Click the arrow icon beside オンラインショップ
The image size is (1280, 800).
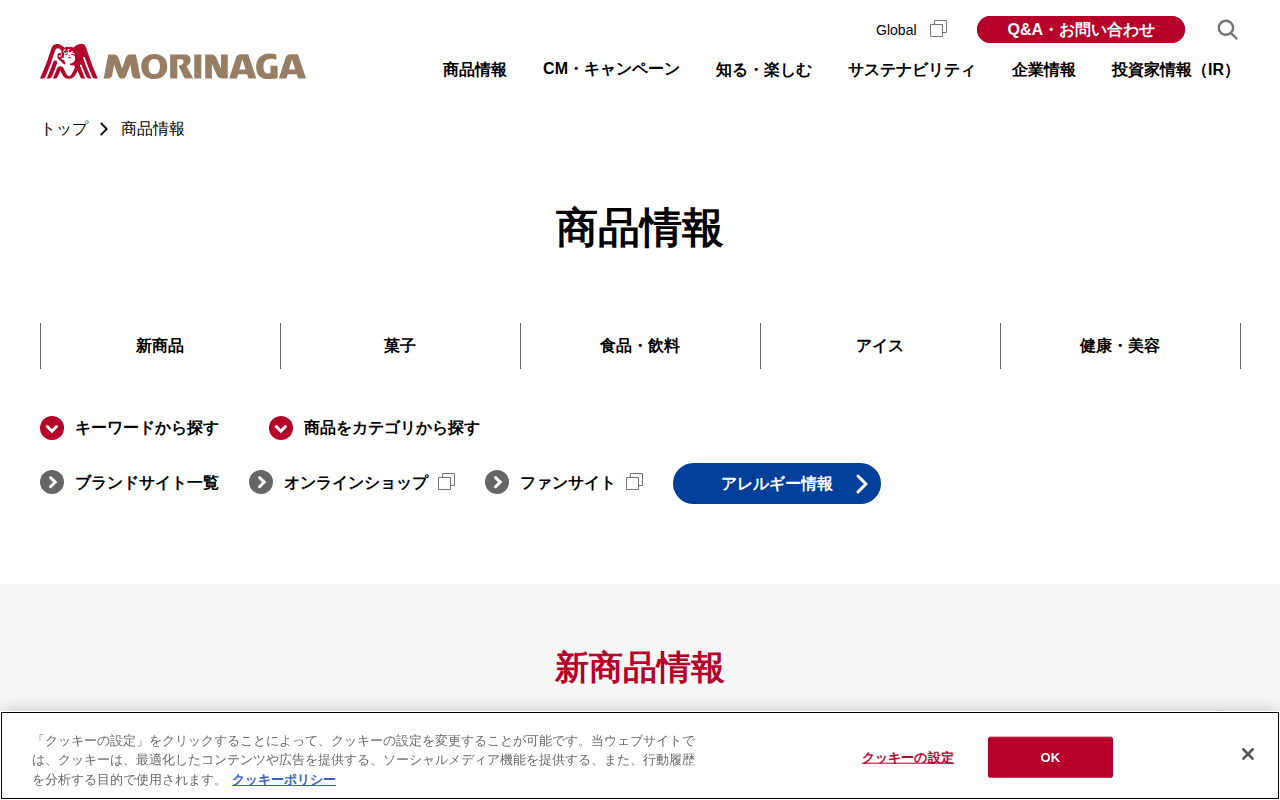[x=261, y=482]
